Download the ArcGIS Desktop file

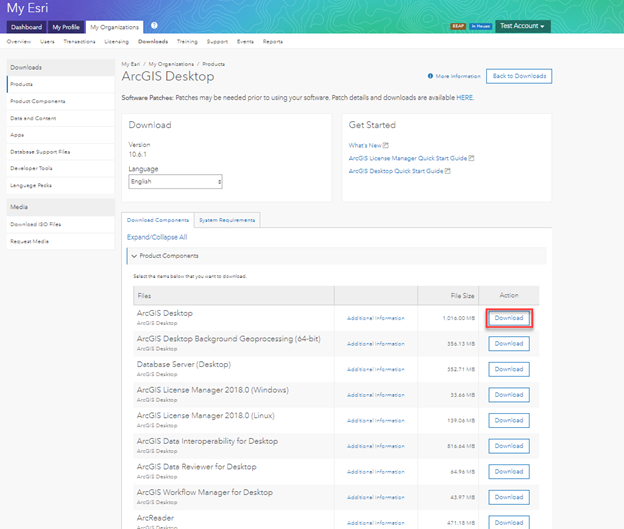click(509, 318)
